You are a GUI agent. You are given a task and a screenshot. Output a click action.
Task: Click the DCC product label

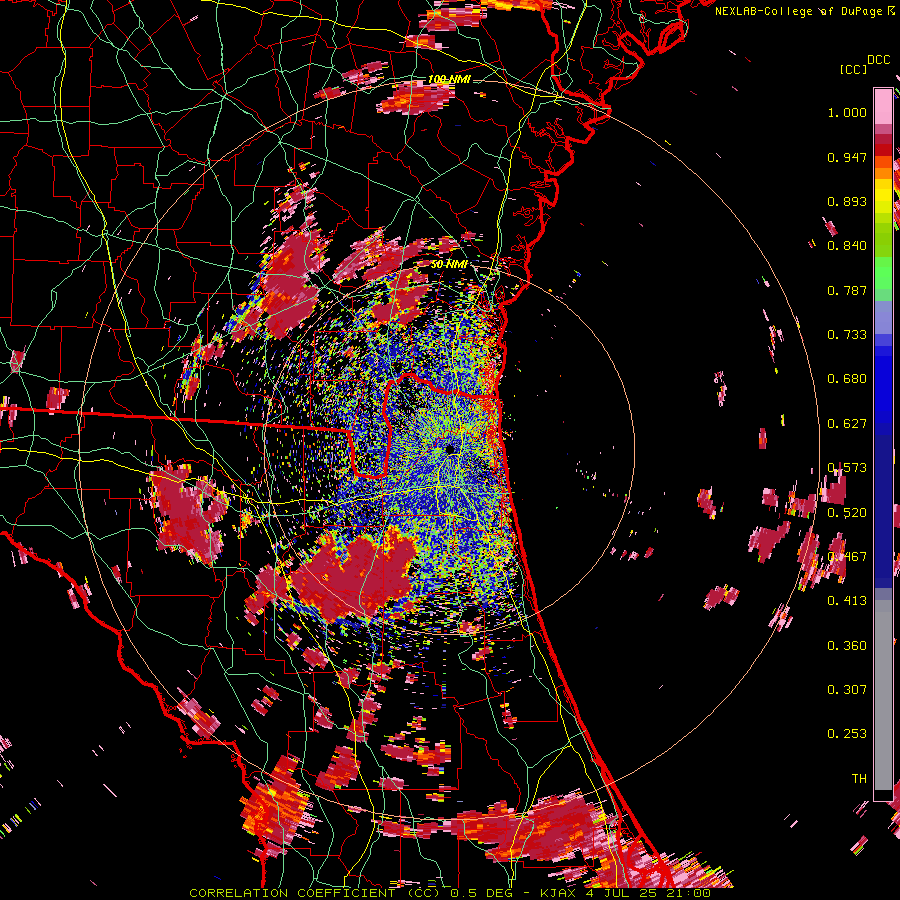pyautogui.click(x=878, y=60)
